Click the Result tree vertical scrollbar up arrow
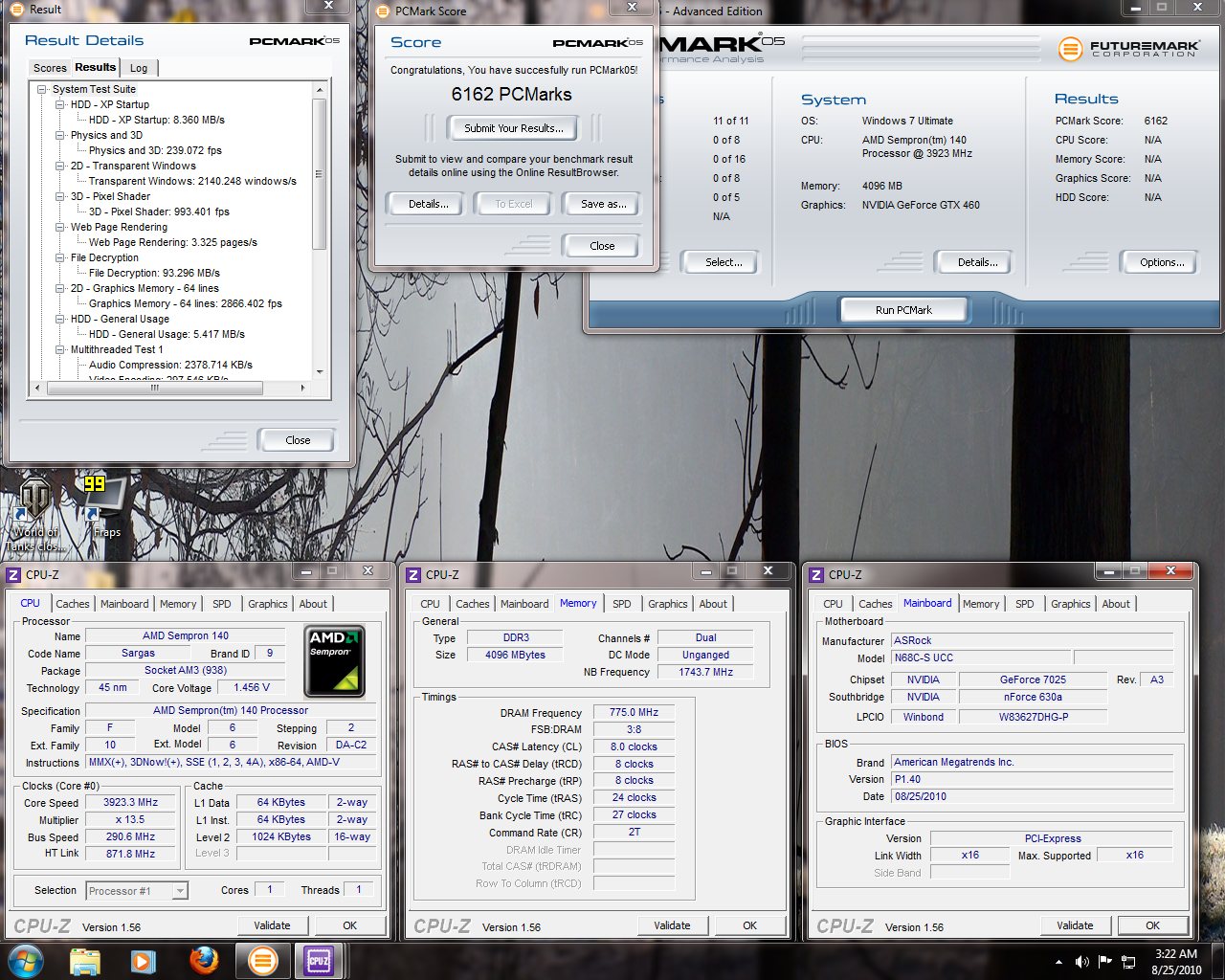Image resolution: width=1225 pixels, height=980 pixels. tap(320, 89)
